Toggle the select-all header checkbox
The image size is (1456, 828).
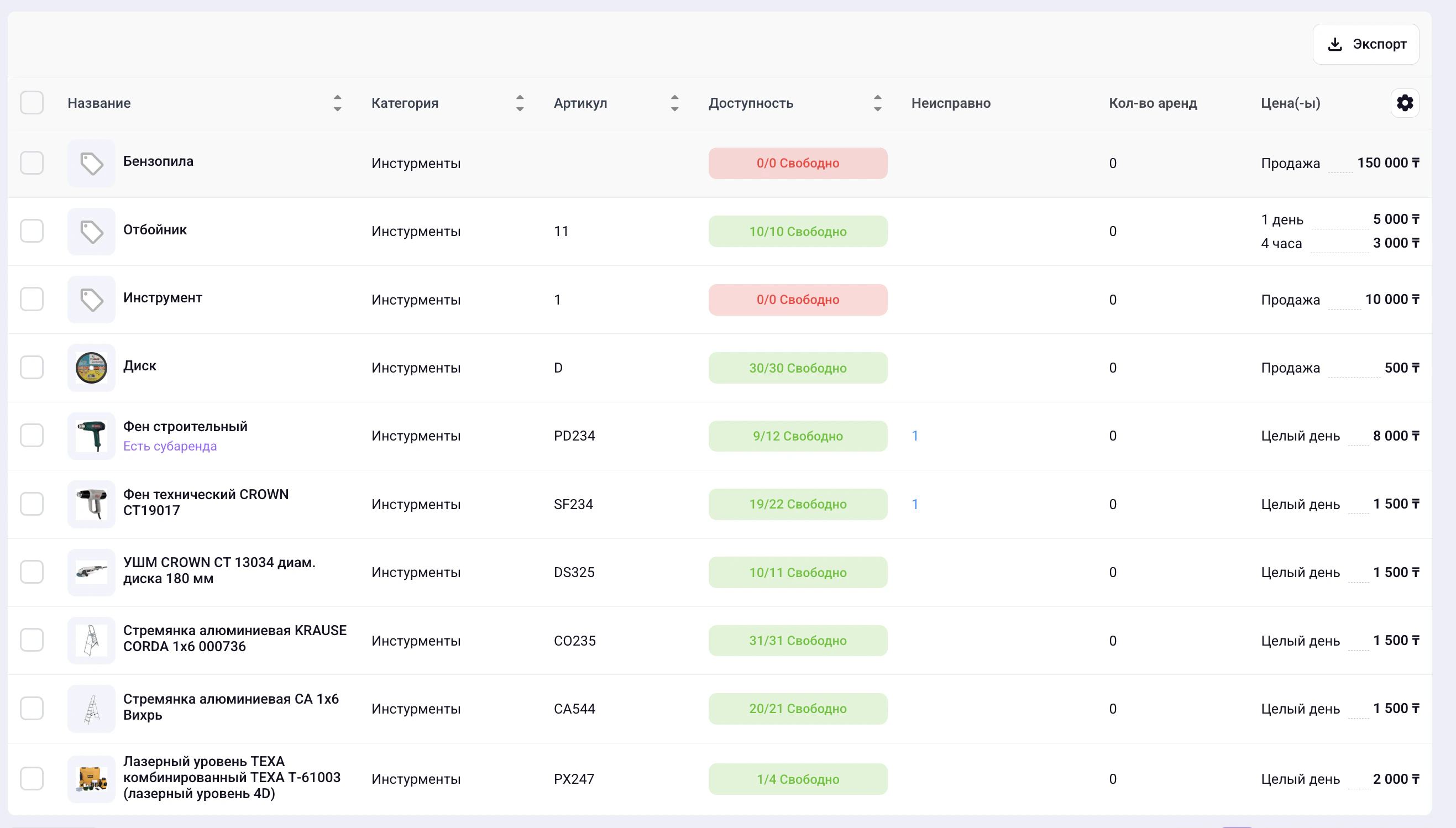click(32, 103)
